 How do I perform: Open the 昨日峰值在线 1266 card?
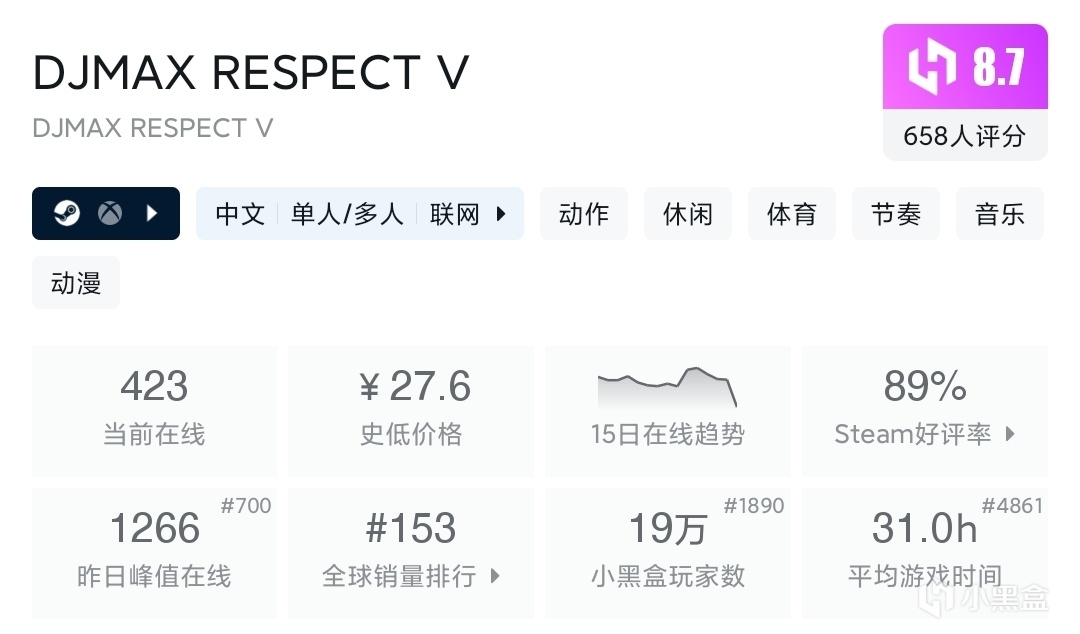coord(154,553)
